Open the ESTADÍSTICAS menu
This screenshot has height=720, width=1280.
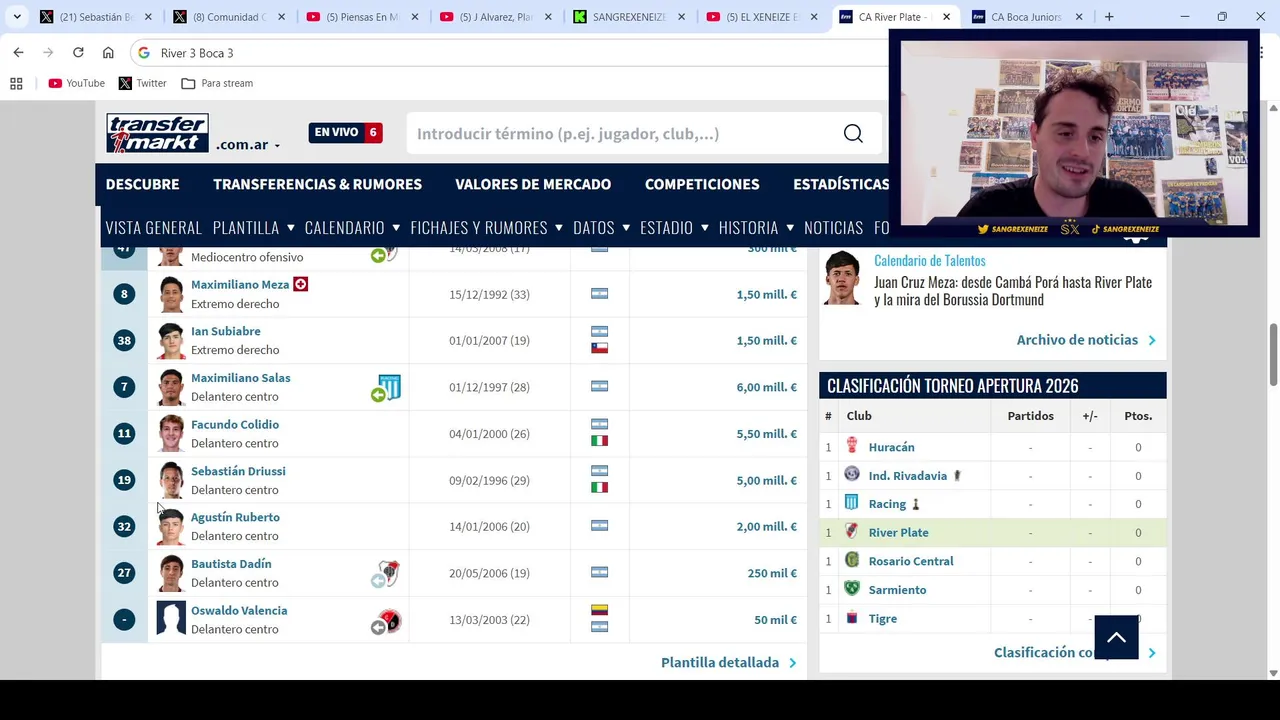tap(841, 184)
